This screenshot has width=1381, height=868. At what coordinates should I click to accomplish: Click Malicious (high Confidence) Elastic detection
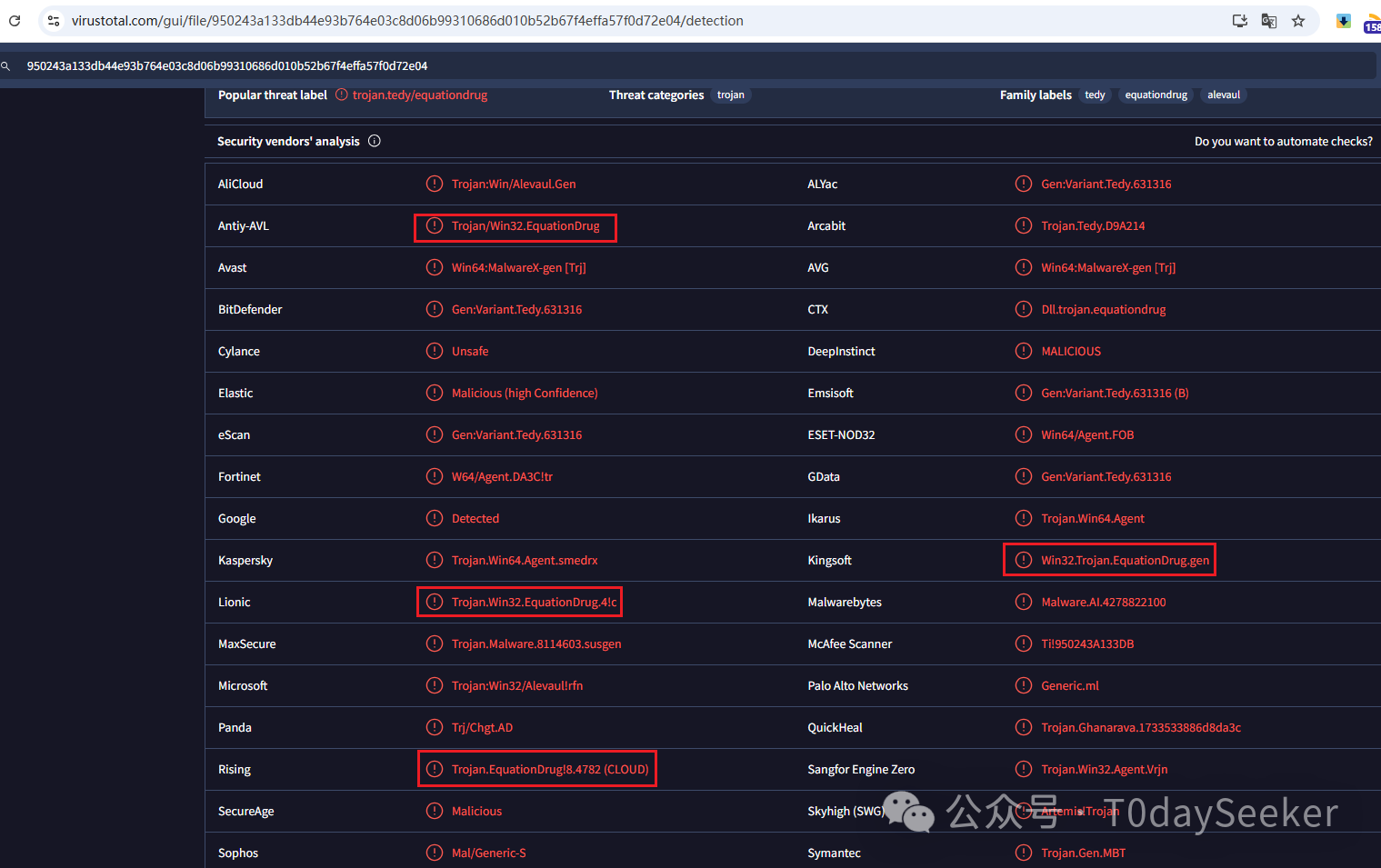[x=525, y=393]
